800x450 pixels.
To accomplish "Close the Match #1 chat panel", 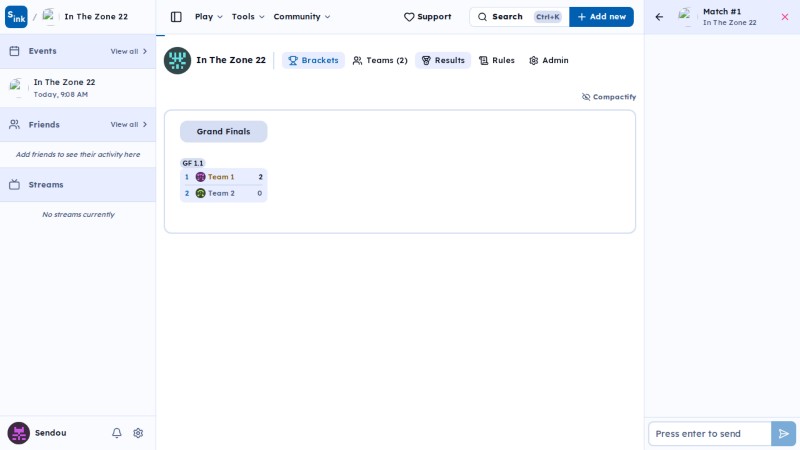I will pyautogui.click(x=785, y=17).
